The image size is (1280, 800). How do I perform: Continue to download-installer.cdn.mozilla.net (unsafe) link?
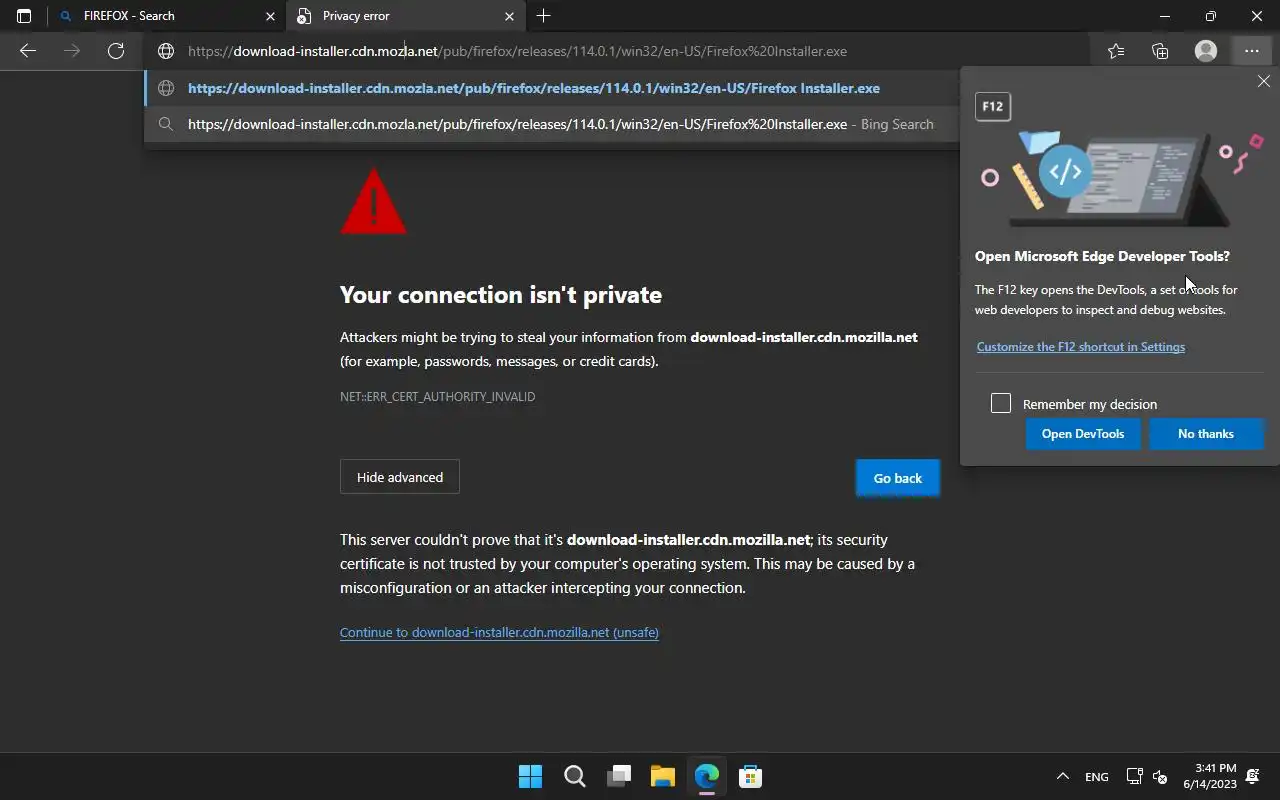(x=499, y=632)
